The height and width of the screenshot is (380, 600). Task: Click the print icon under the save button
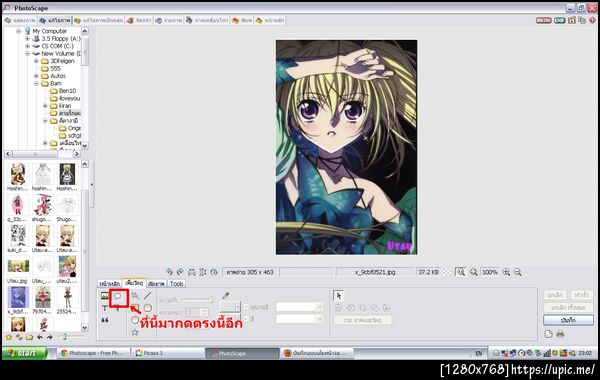tap(560, 334)
